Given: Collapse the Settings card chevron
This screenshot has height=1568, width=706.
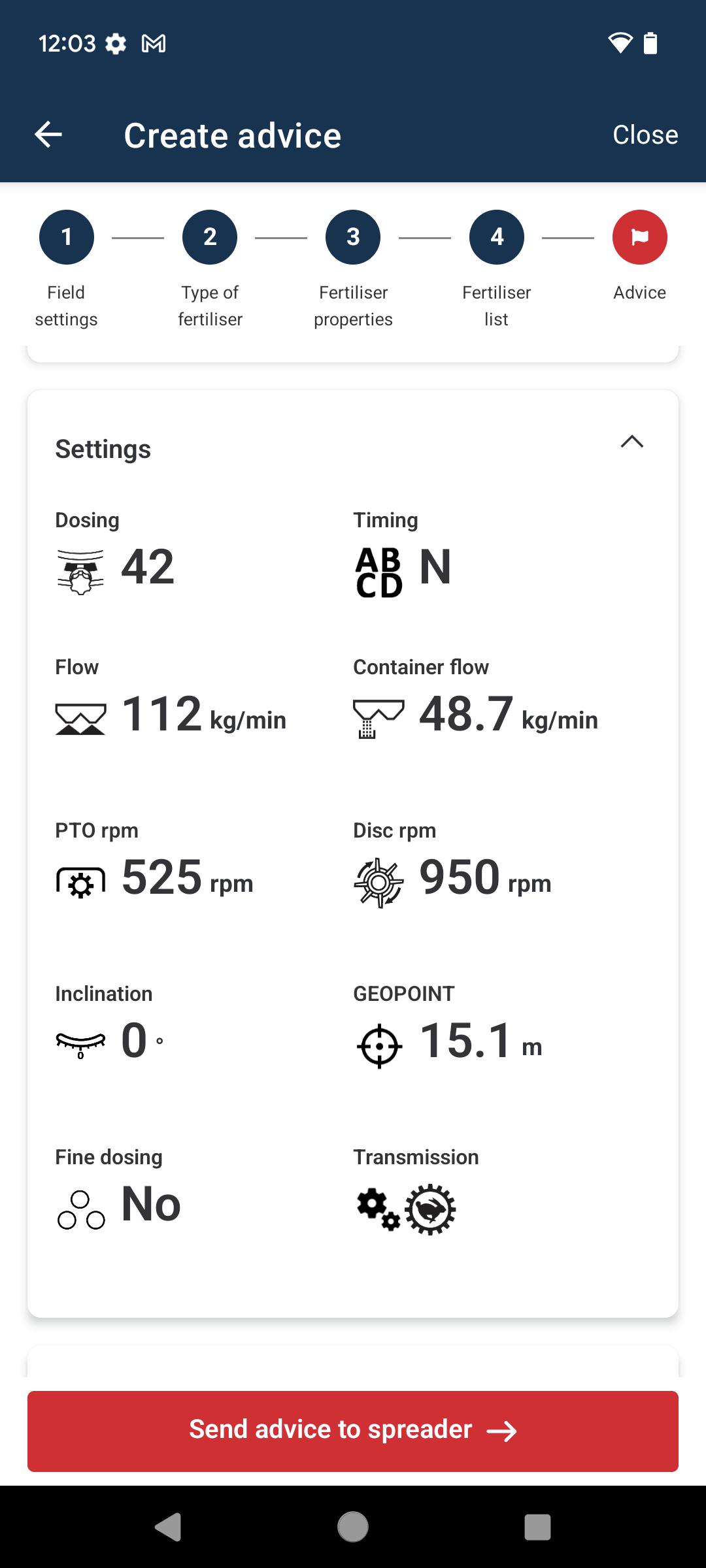Looking at the screenshot, I should [631, 442].
